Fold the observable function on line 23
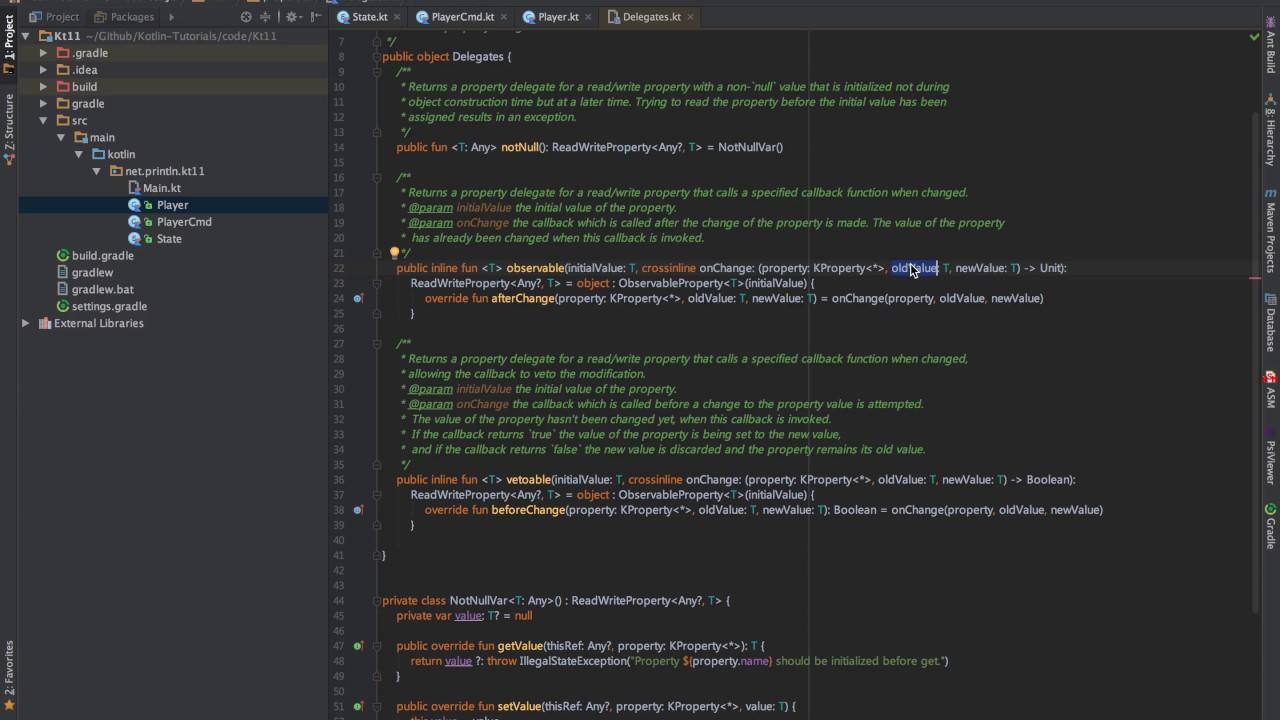Image resolution: width=1280 pixels, height=720 pixels. pyautogui.click(x=377, y=283)
